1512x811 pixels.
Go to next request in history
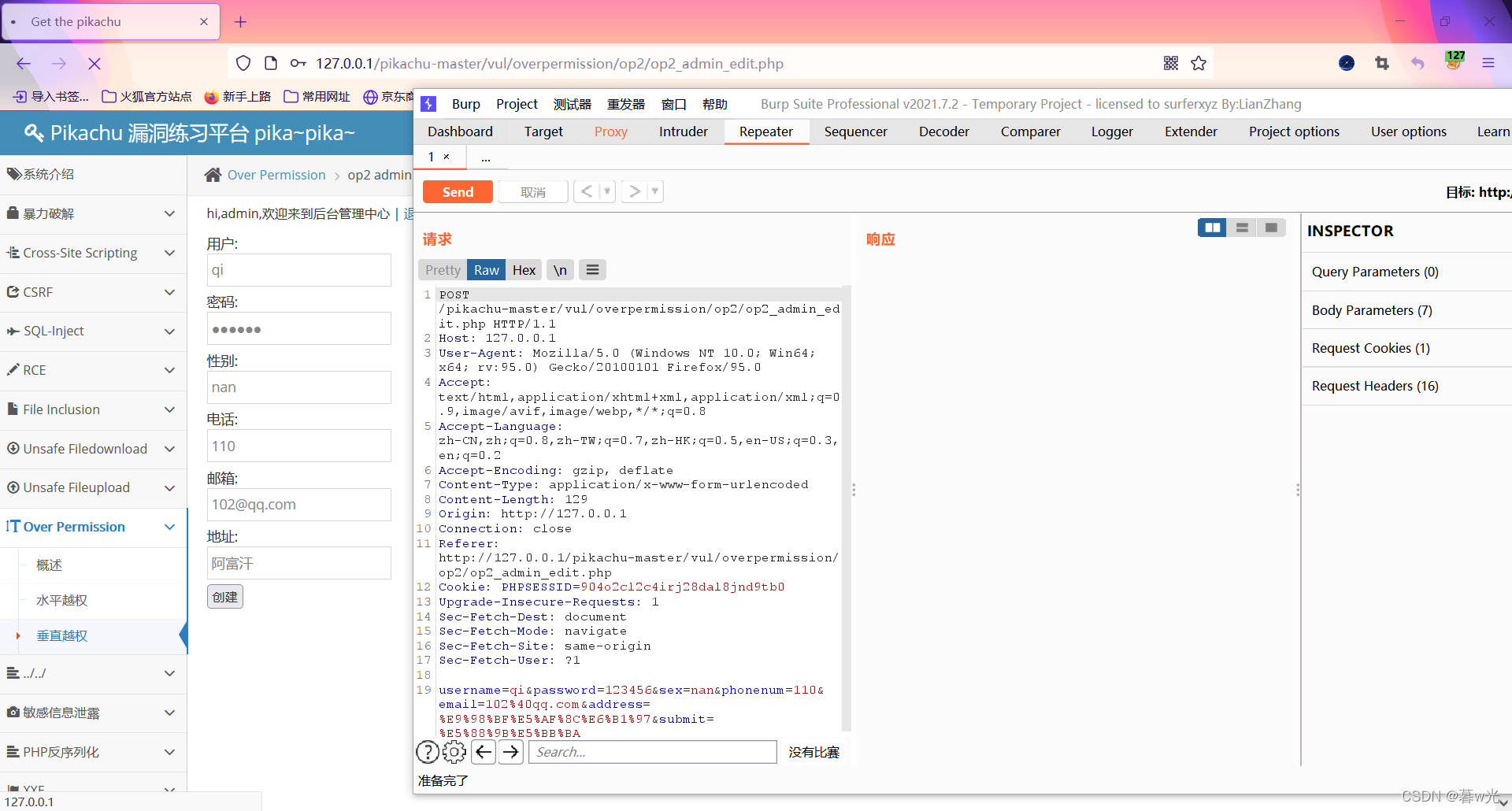pyautogui.click(x=635, y=191)
